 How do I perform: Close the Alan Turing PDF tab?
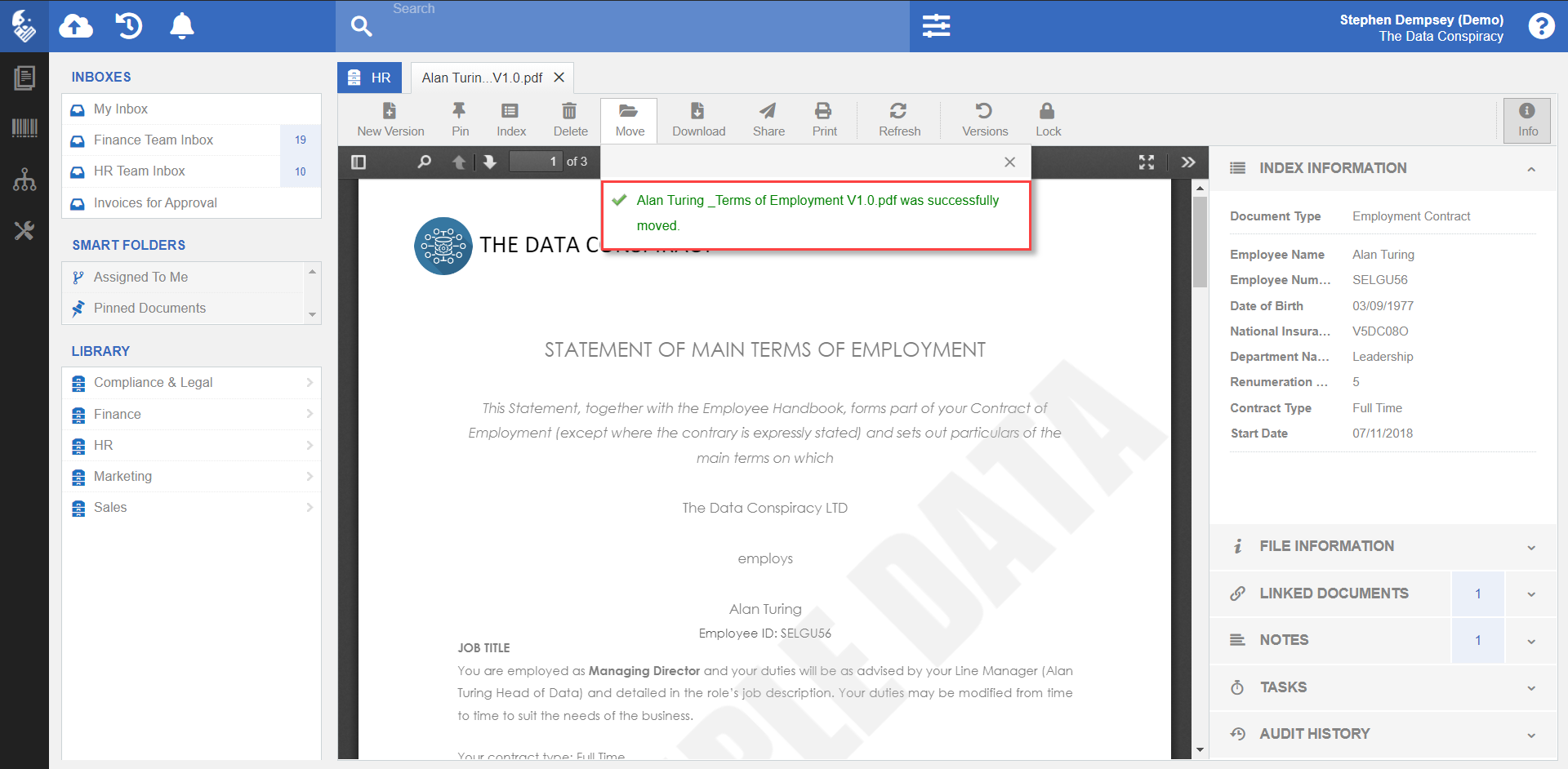559,78
